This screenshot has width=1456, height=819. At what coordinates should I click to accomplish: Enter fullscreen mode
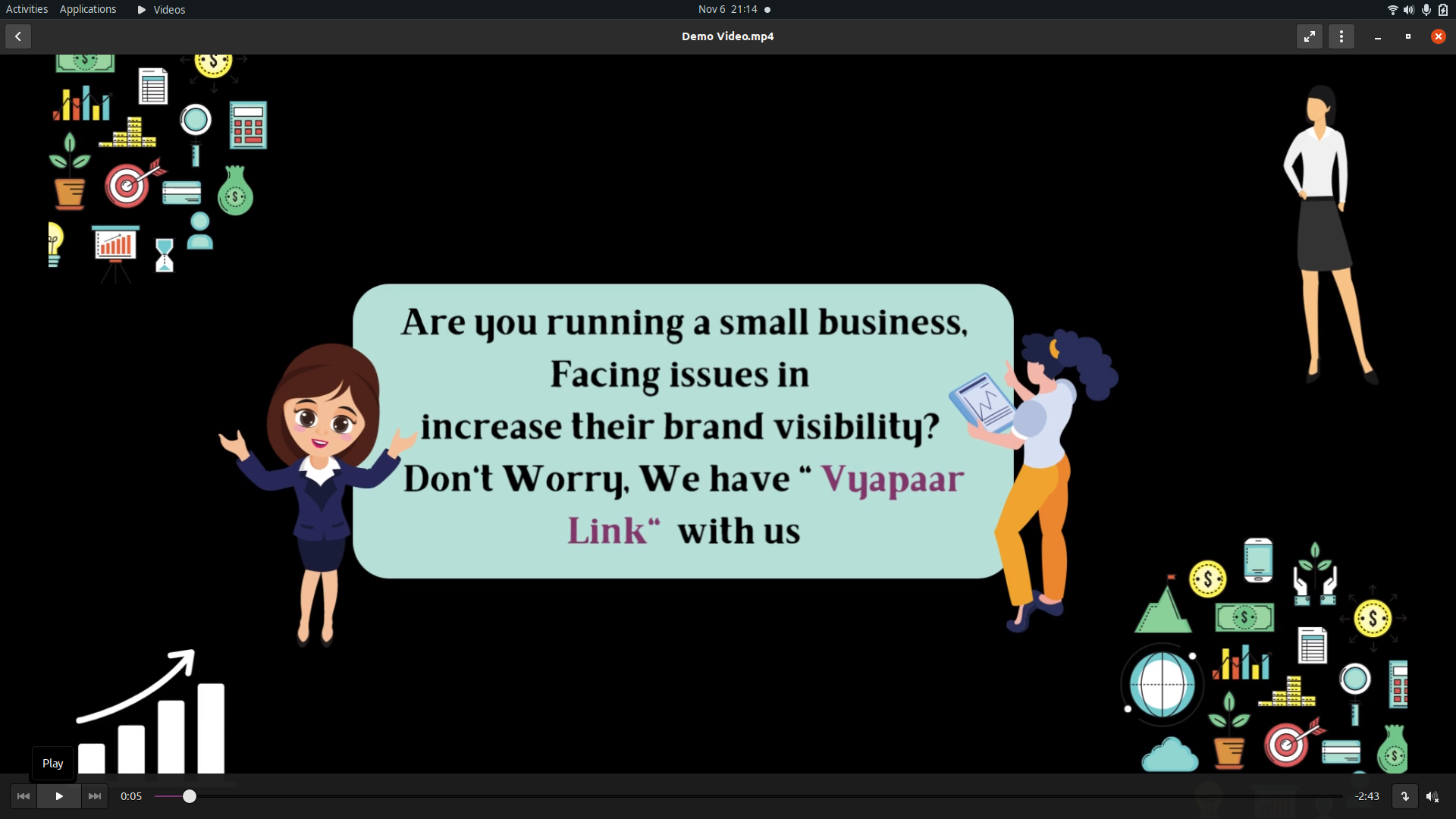pyautogui.click(x=1310, y=36)
